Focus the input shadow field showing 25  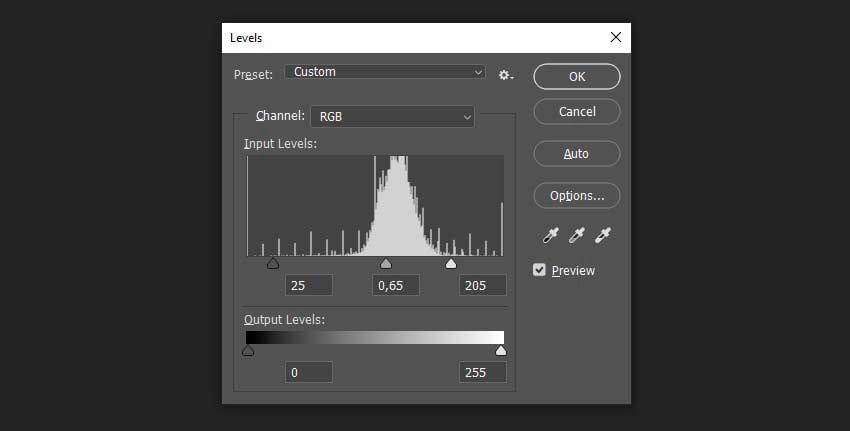308,286
